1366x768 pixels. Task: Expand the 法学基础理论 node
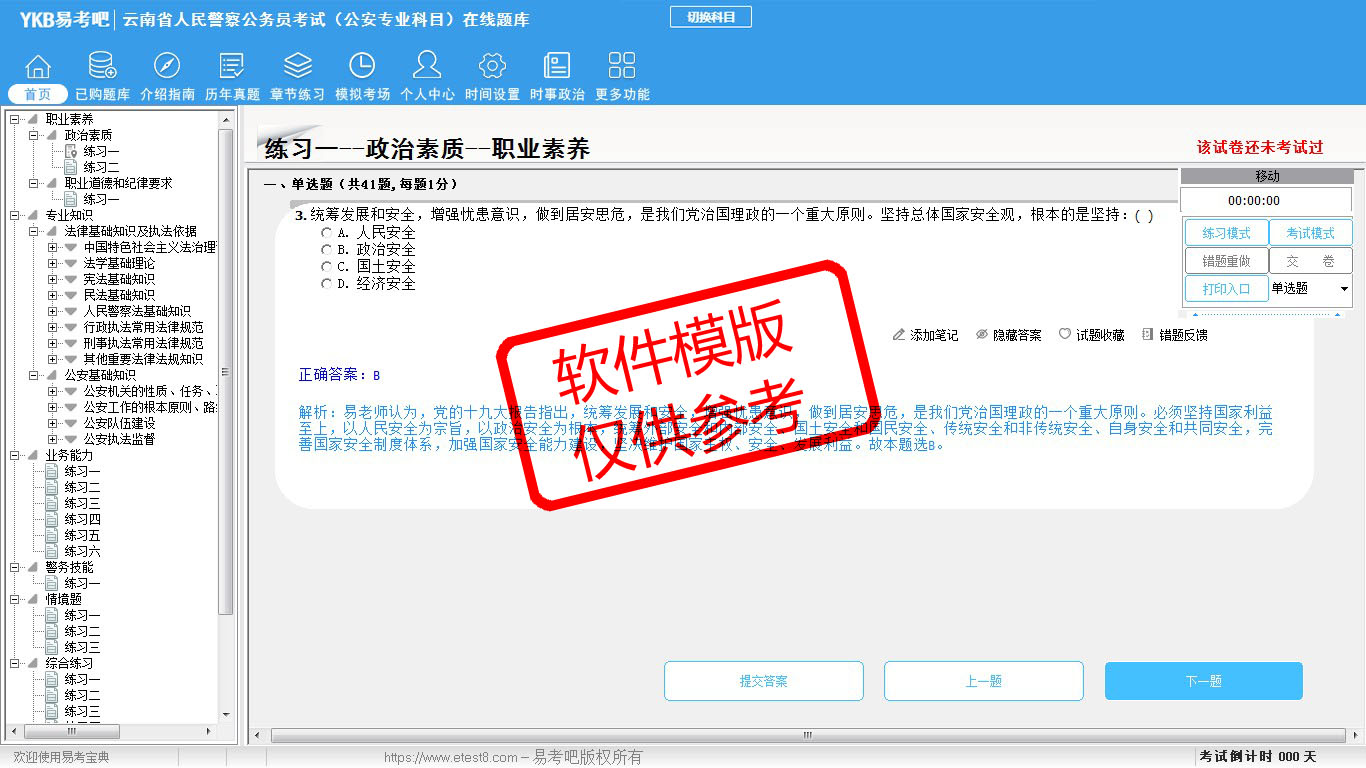click(52, 263)
